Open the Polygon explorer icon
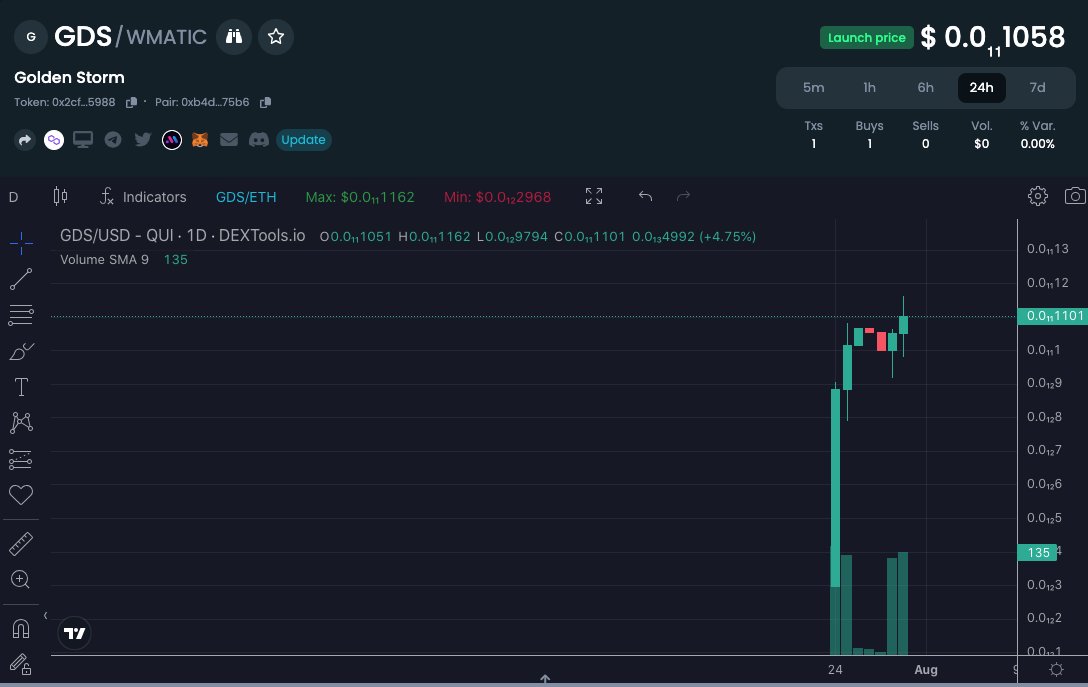The height and width of the screenshot is (687, 1088). [54, 140]
